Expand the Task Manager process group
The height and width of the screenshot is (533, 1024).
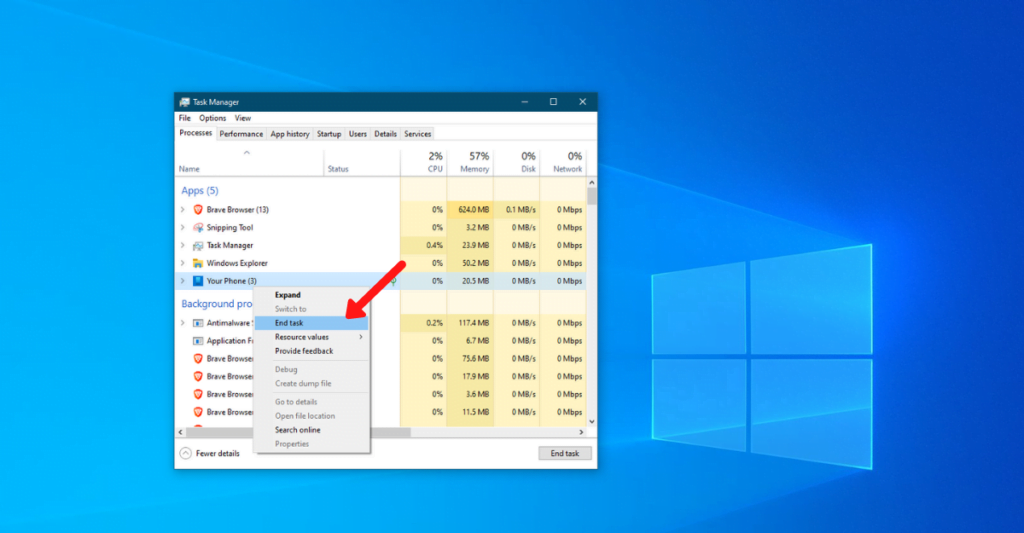coord(183,246)
